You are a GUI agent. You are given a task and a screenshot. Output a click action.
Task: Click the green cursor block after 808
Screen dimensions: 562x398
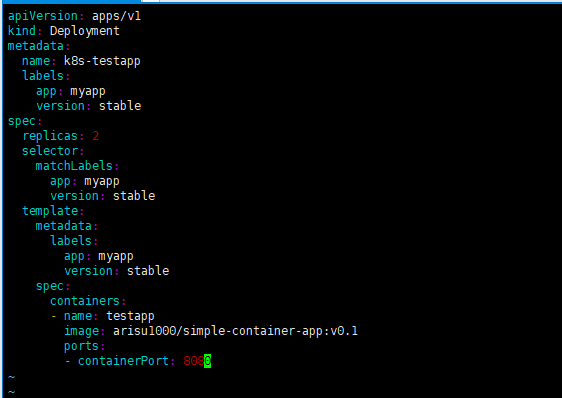(x=208, y=361)
